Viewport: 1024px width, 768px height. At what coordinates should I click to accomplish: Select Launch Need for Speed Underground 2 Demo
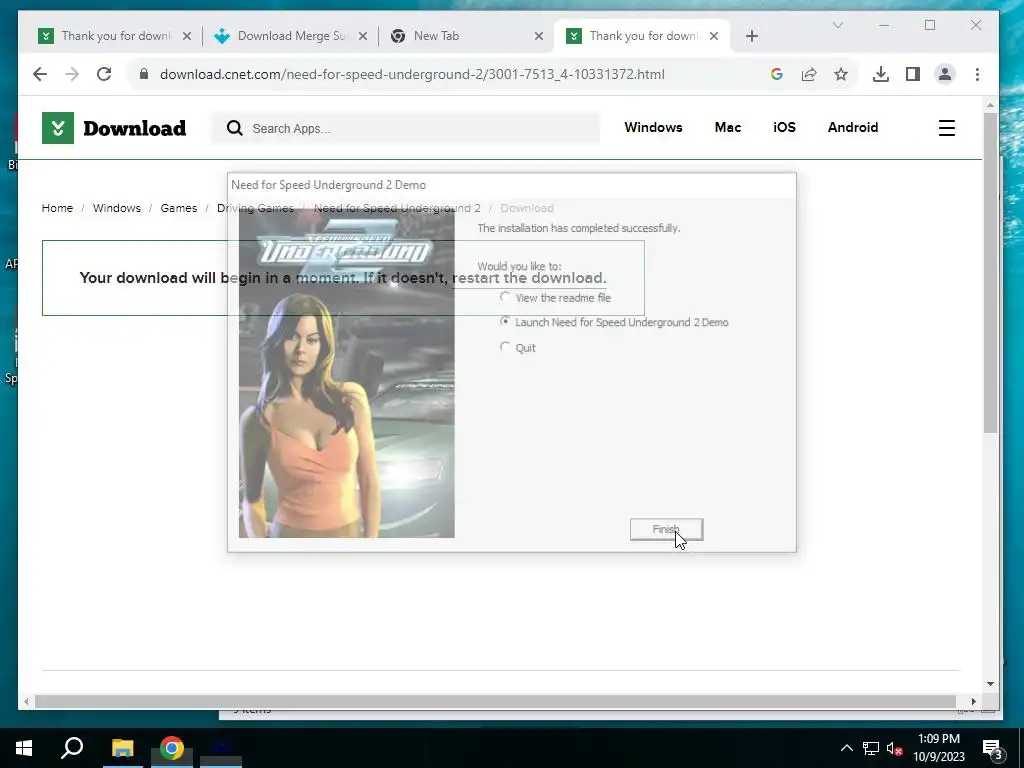pos(614,322)
